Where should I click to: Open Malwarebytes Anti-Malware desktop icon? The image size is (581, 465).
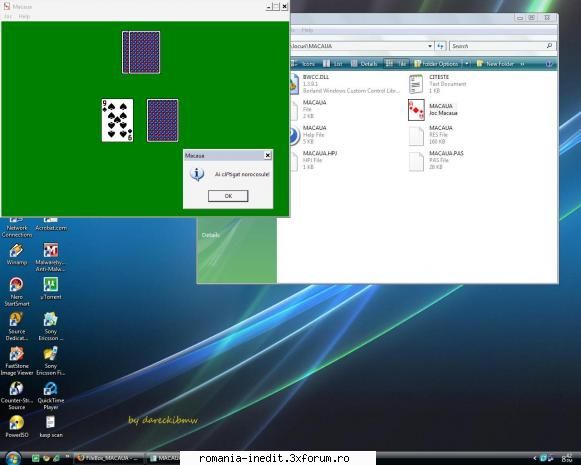[x=50, y=258]
